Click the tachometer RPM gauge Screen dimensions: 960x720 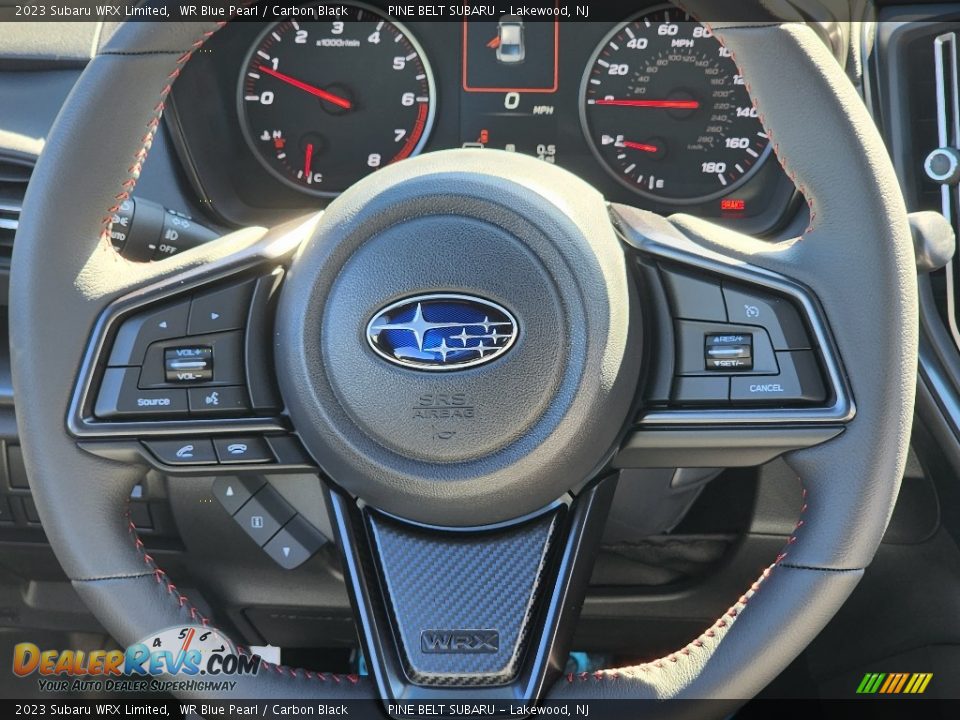[x=335, y=98]
